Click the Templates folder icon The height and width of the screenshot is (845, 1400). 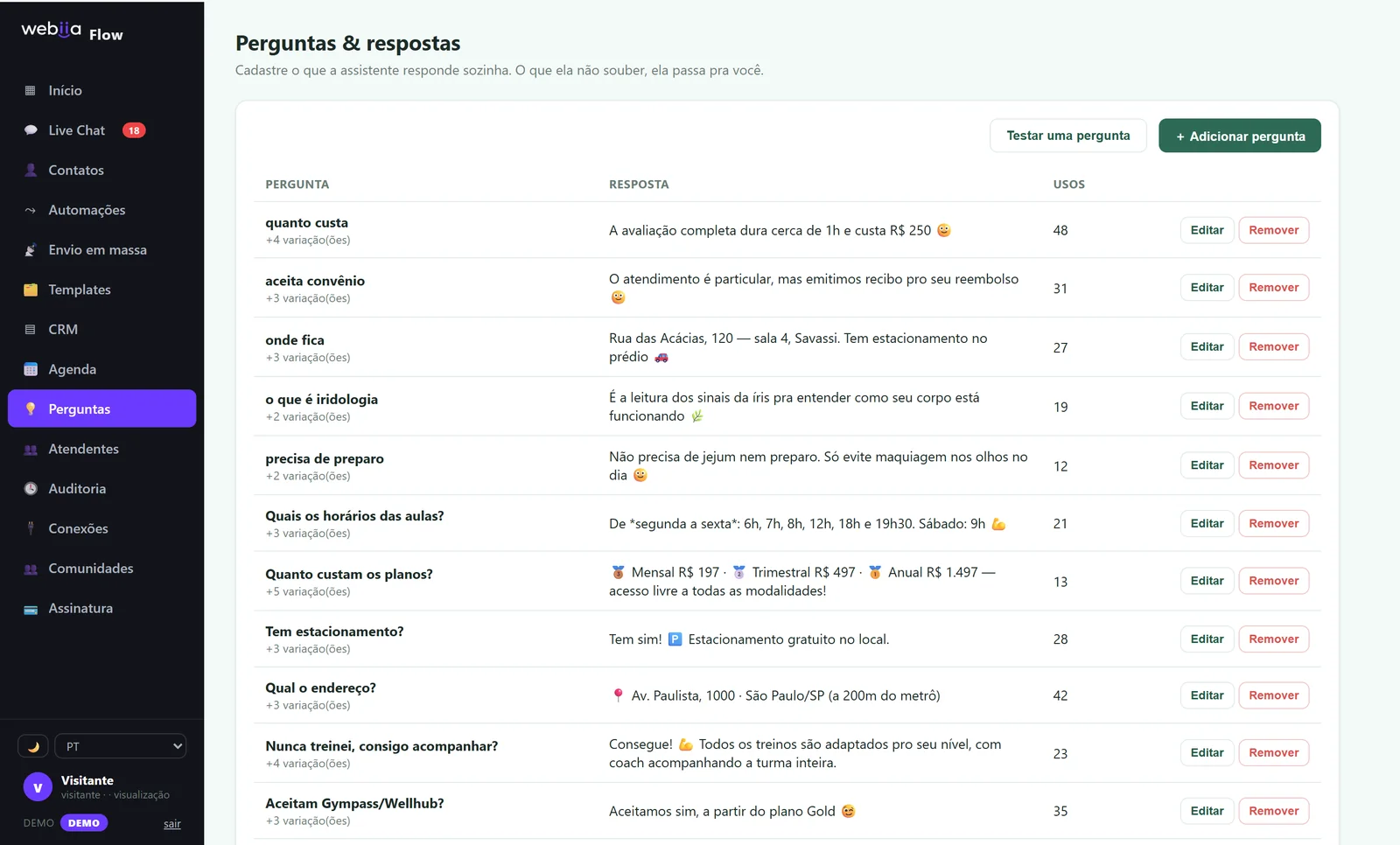click(x=31, y=290)
